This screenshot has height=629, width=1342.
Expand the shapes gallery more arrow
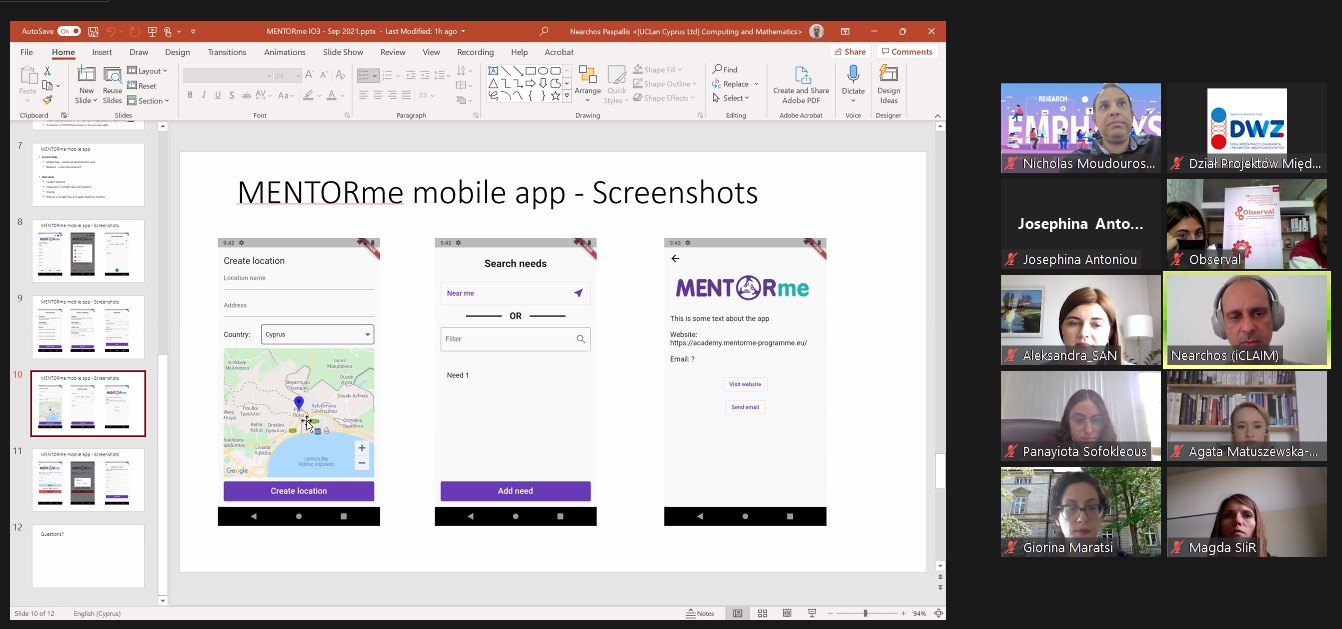tap(567, 97)
